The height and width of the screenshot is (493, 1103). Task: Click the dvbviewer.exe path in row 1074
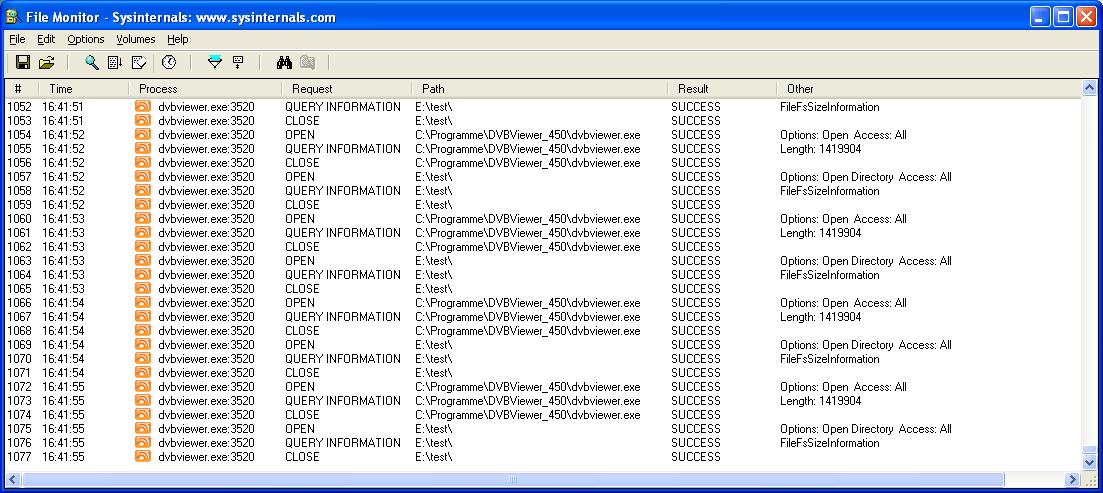[528, 415]
